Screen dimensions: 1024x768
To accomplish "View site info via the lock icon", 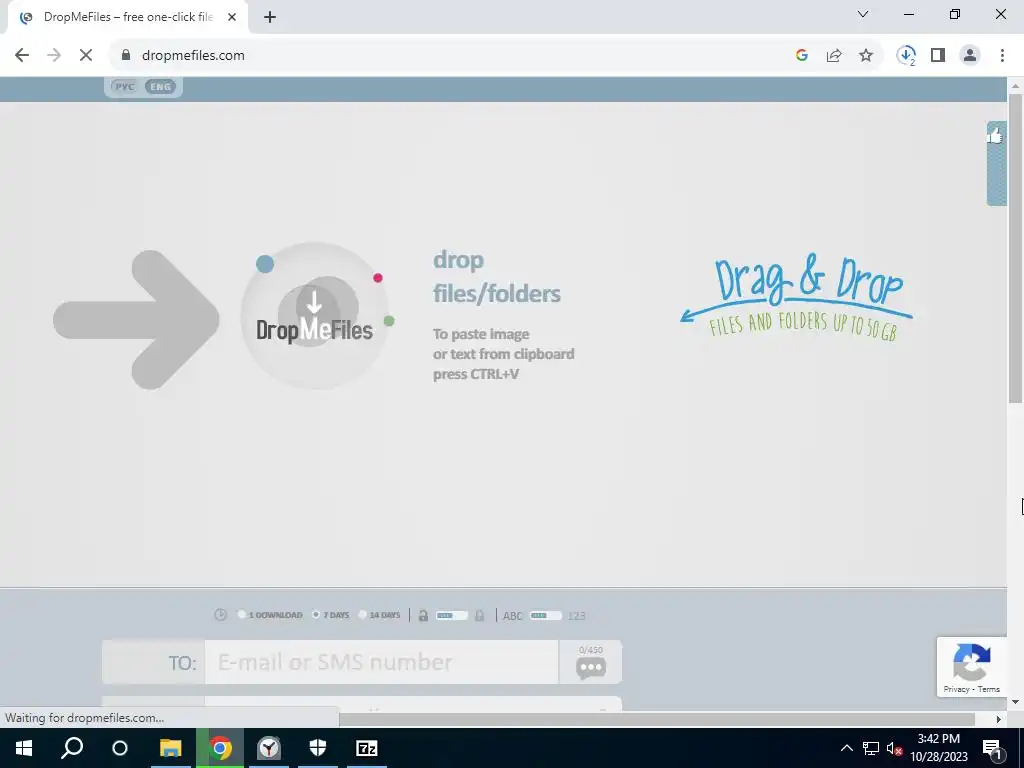I will click(x=126, y=56).
